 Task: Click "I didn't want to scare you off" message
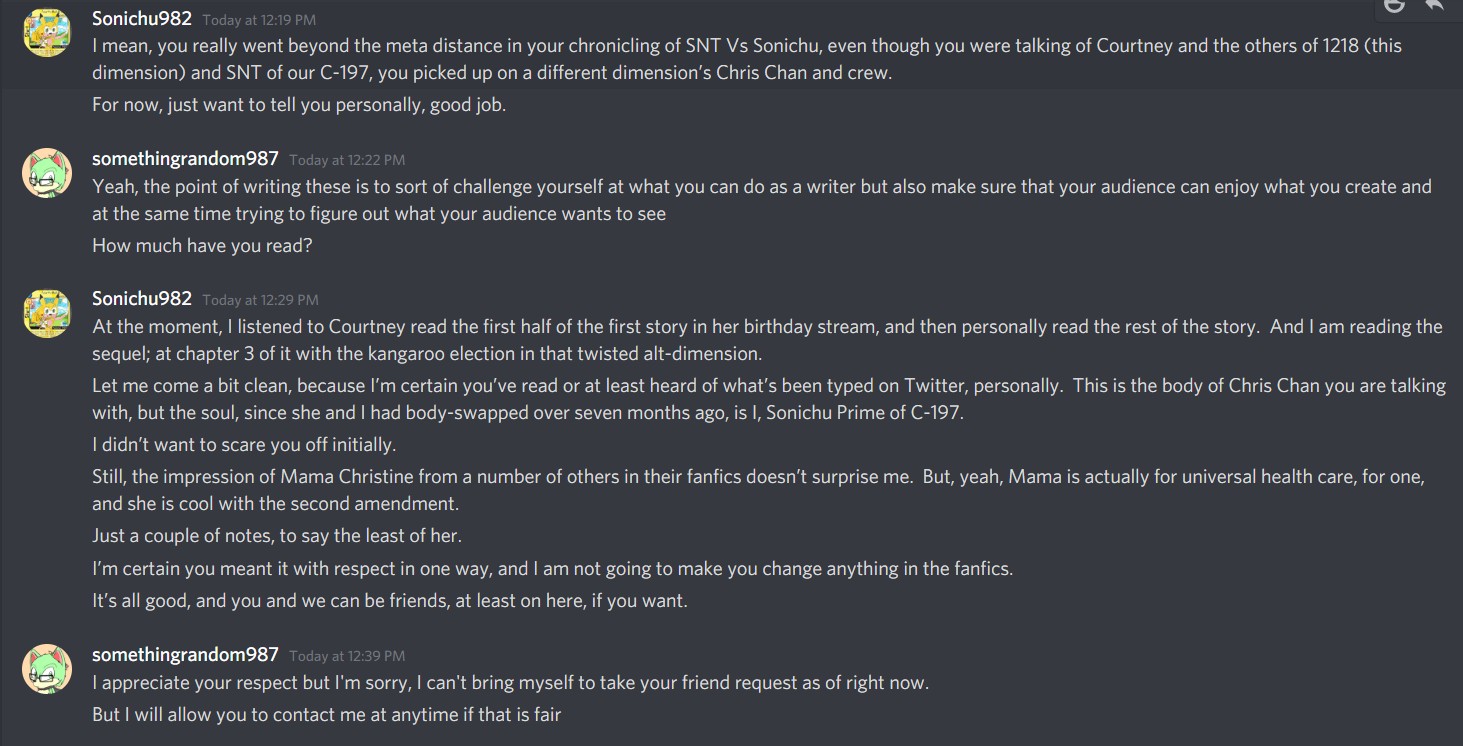(x=244, y=444)
